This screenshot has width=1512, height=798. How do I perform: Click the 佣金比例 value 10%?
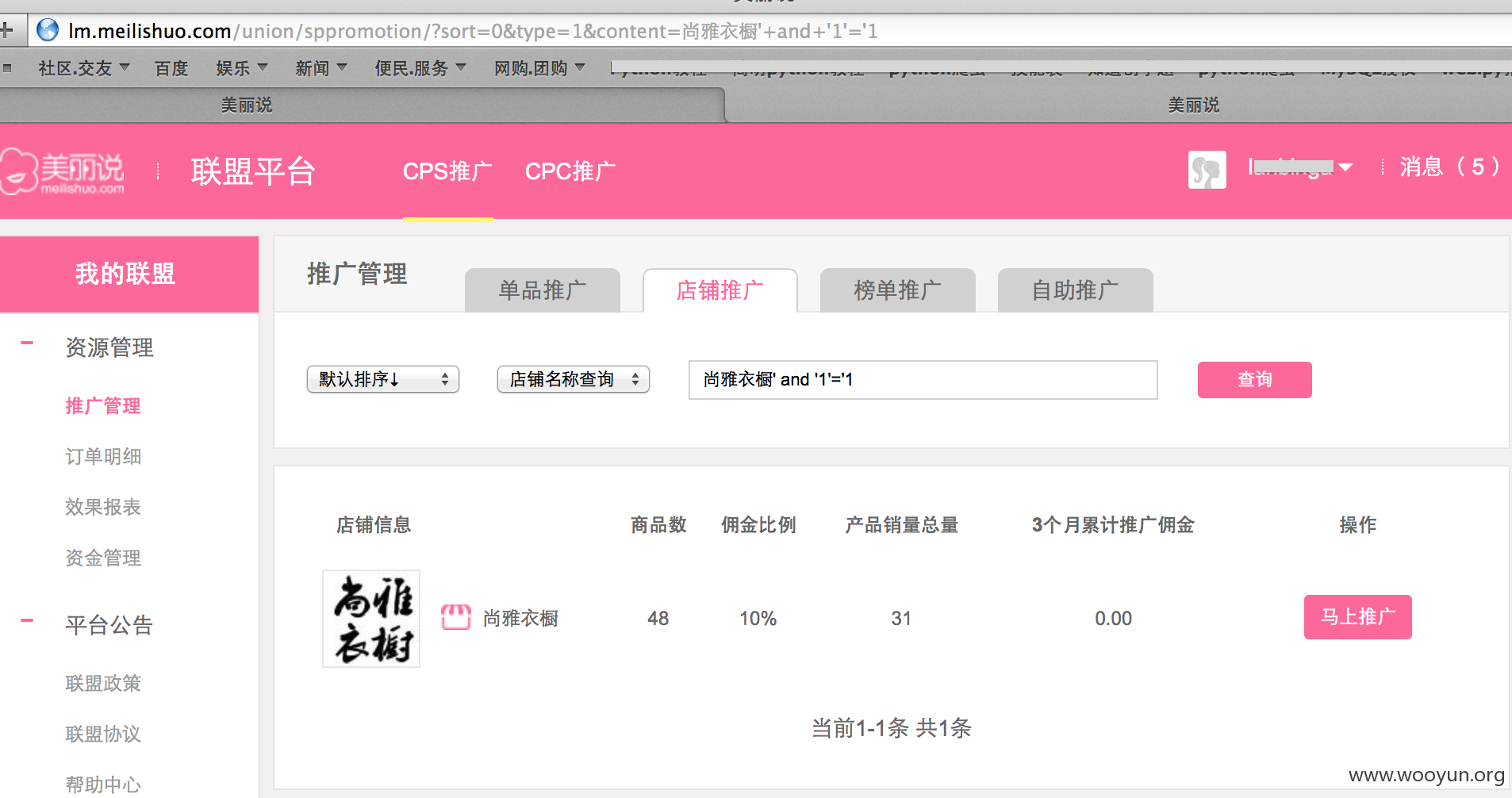(x=758, y=619)
